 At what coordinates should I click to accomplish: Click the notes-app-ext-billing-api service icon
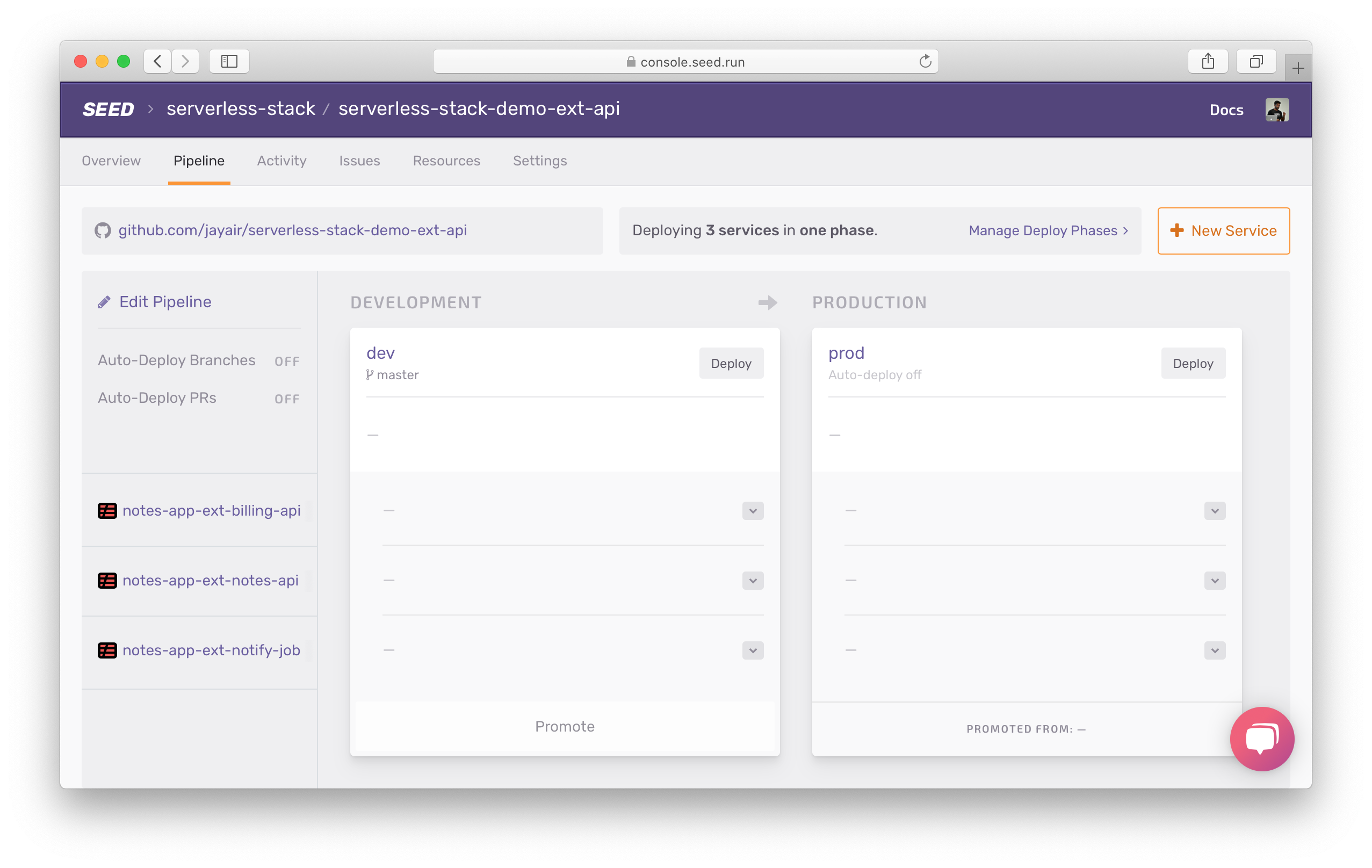[x=106, y=511]
